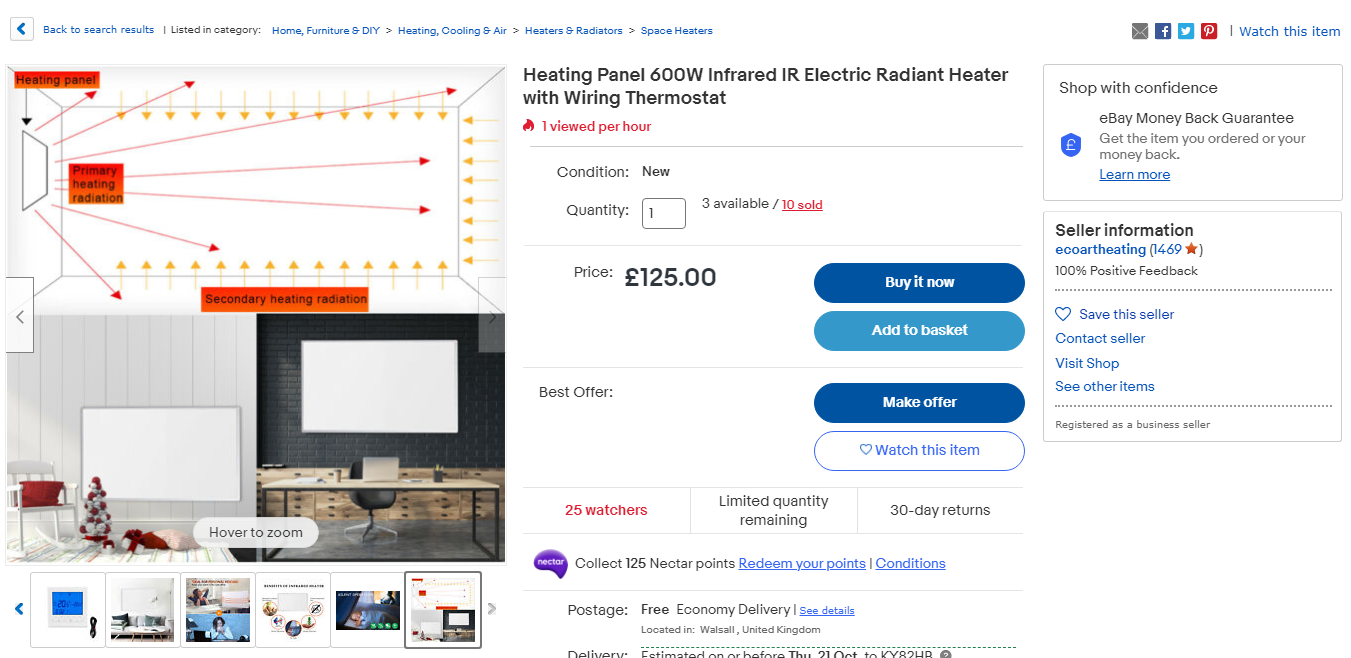
Task: Add the heater to basket
Action: pos(919,330)
